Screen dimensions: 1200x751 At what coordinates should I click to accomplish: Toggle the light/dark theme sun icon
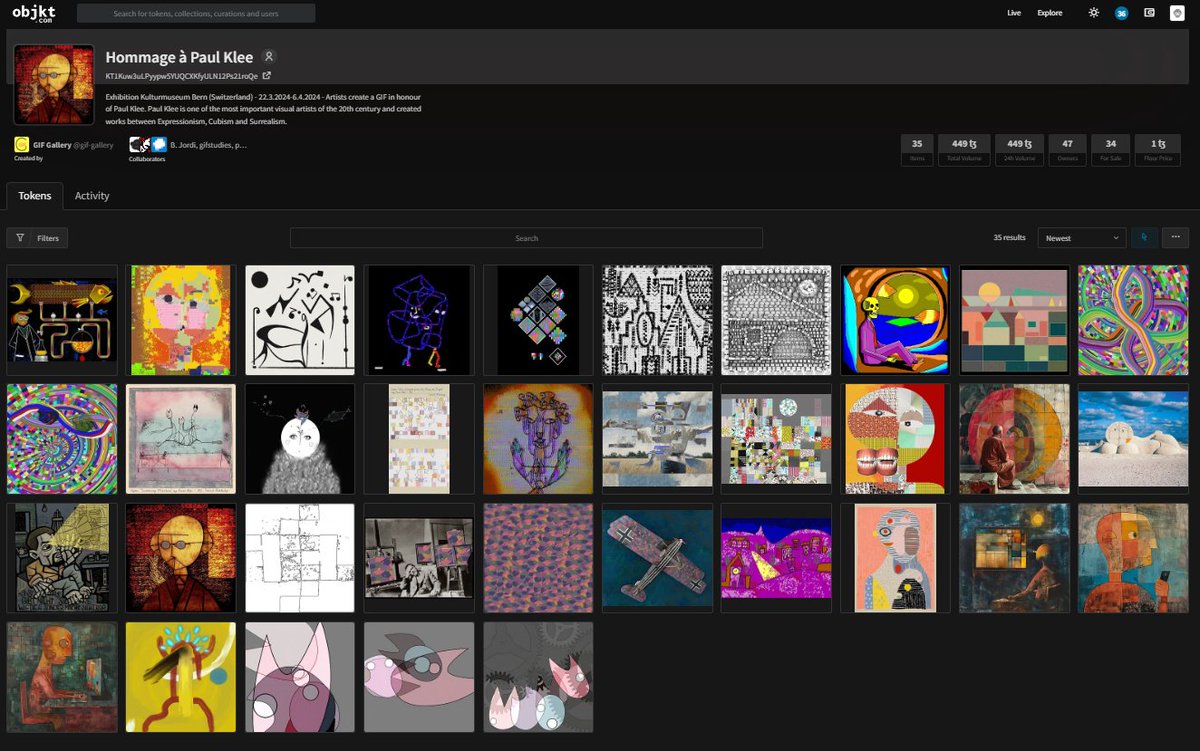(x=1093, y=13)
